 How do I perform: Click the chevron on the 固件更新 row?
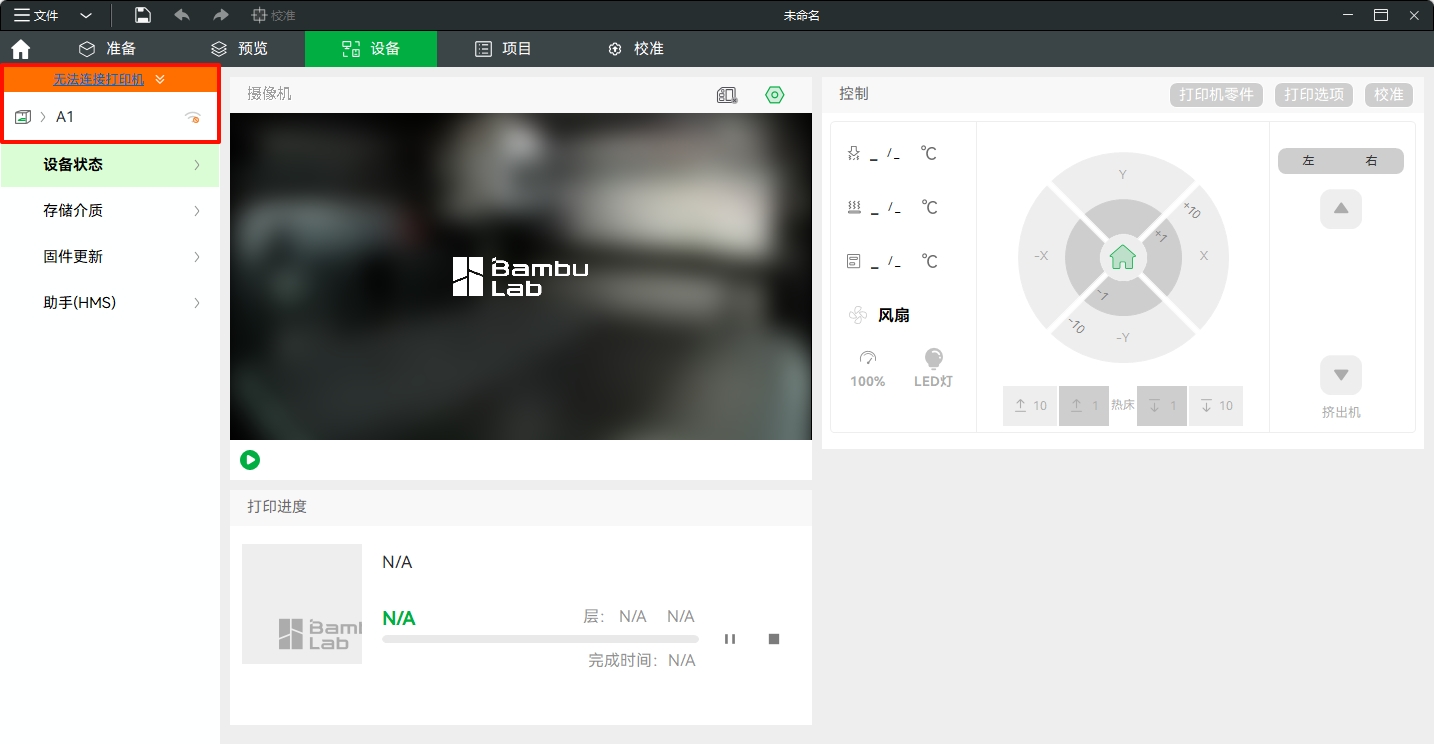click(197, 257)
